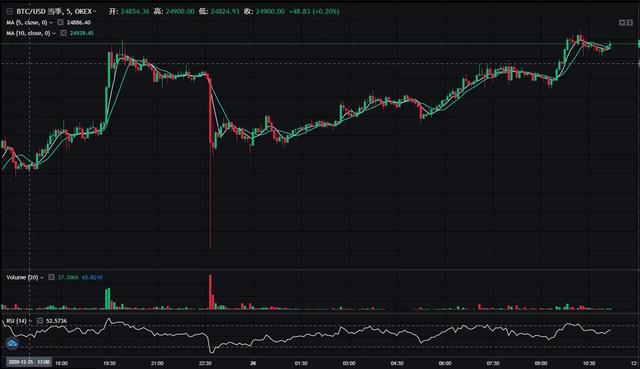Click the low price value 24824.93
640x369 pixels.
click(225, 11)
